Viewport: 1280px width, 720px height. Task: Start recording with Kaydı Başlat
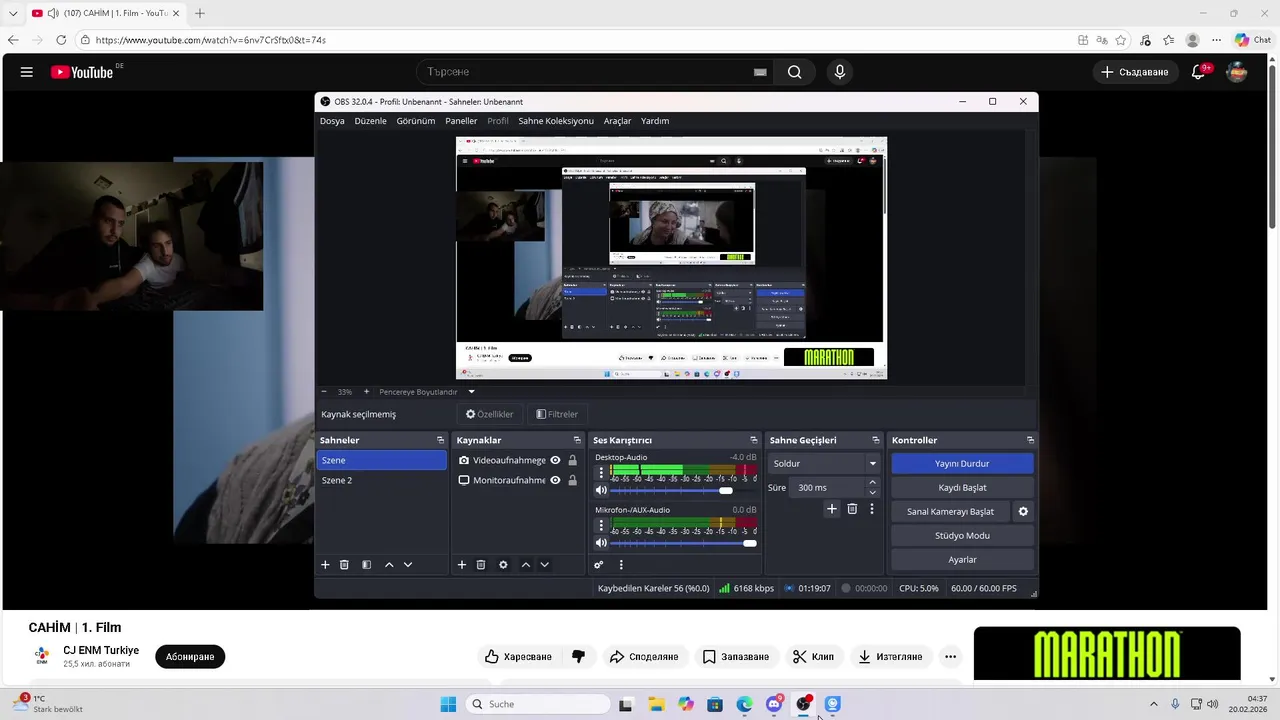click(x=962, y=488)
